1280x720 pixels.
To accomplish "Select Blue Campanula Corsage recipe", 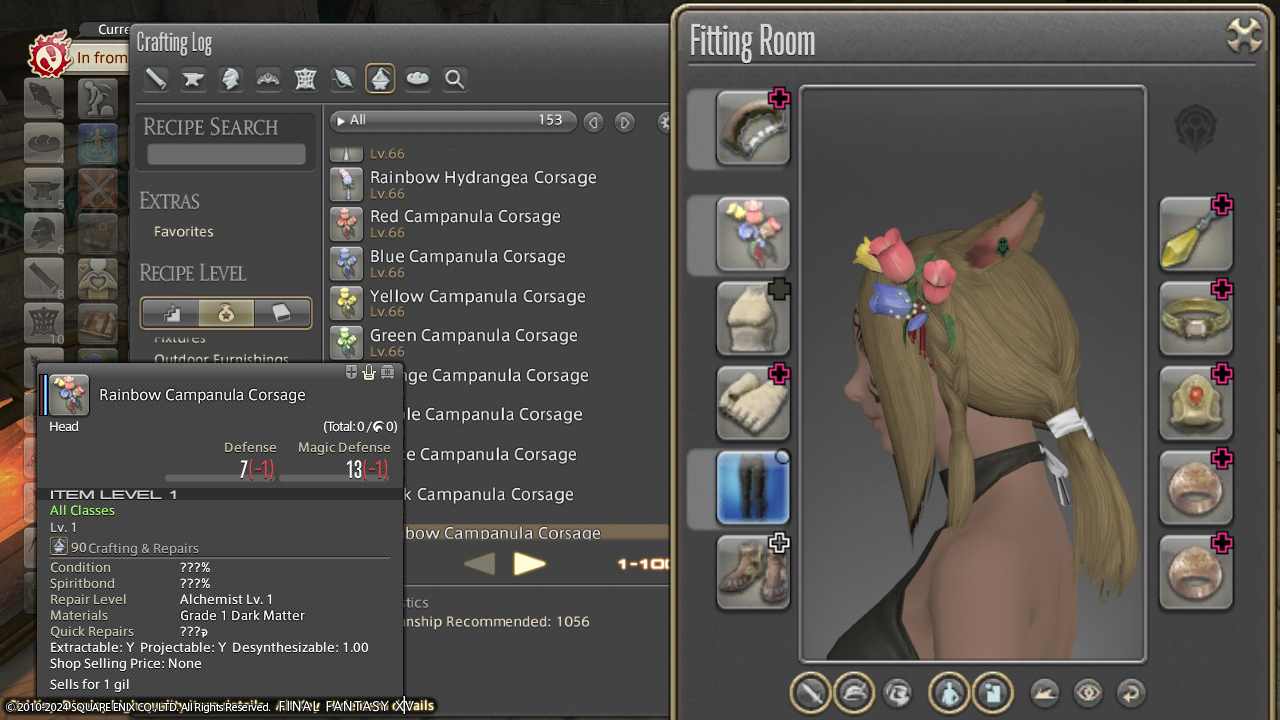I will (467, 257).
